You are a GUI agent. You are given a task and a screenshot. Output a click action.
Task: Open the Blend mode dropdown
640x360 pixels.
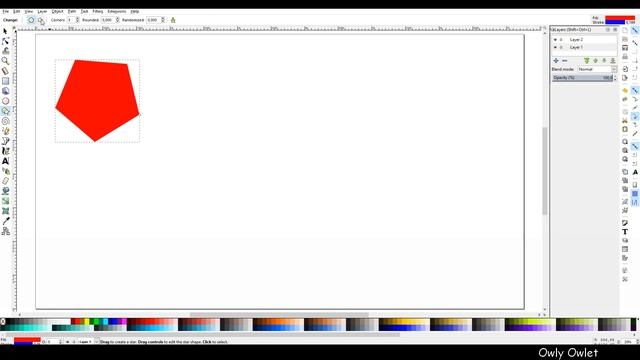coord(597,69)
